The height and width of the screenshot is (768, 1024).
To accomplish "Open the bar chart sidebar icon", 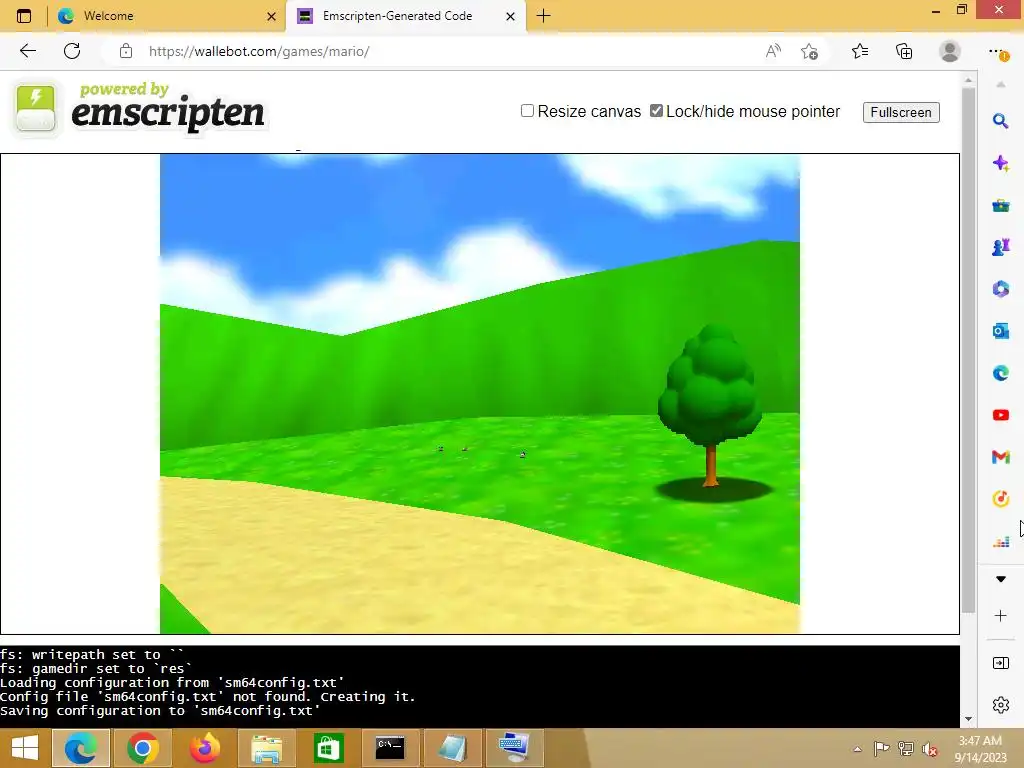I will pyautogui.click(x=1000, y=541).
